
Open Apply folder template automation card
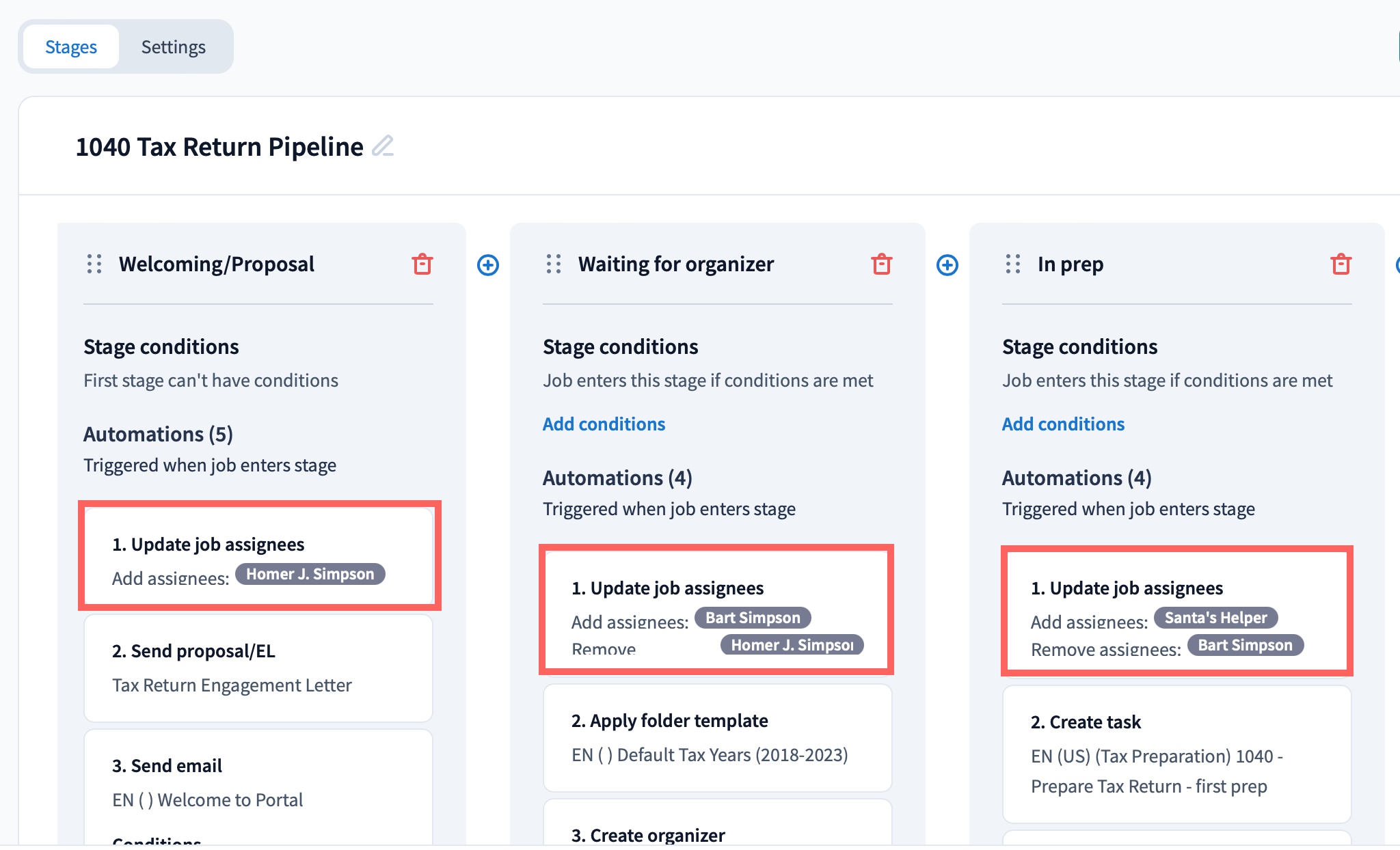tap(718, 737)
